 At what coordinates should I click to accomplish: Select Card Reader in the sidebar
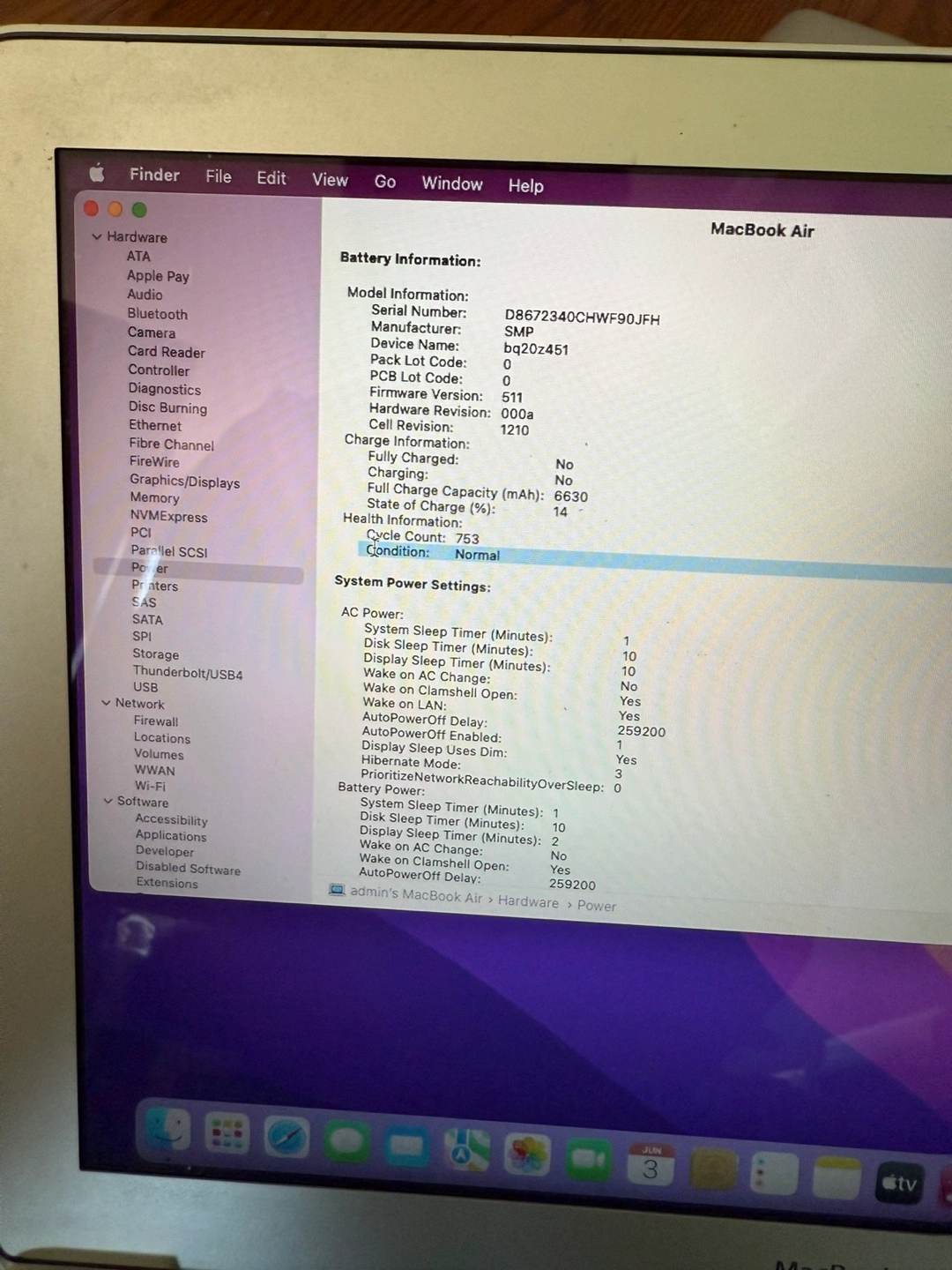coord(166,352)
